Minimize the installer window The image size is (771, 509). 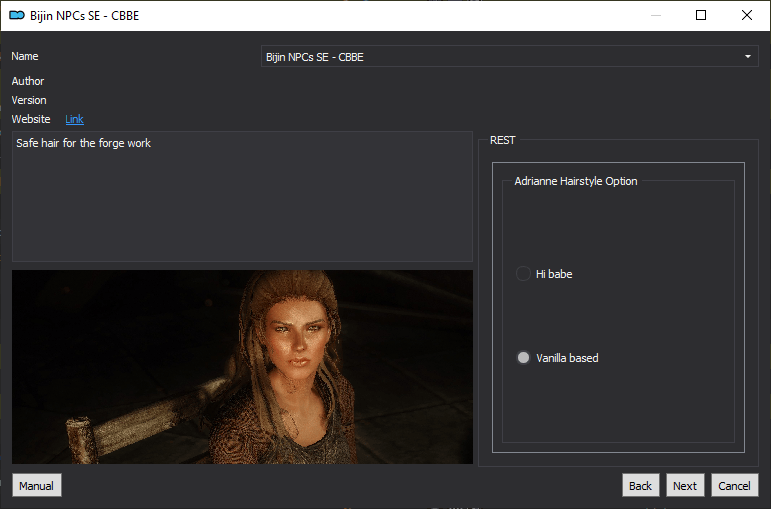(x=656, y=15)
